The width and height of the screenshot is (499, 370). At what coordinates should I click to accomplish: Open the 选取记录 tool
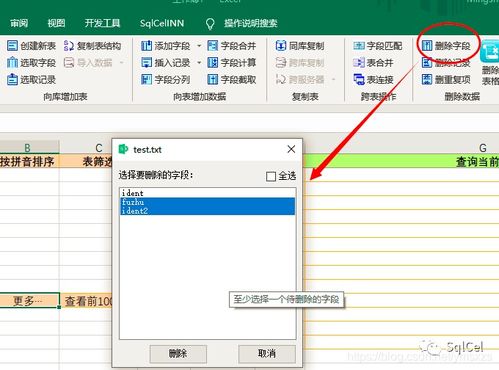[31, 80]
